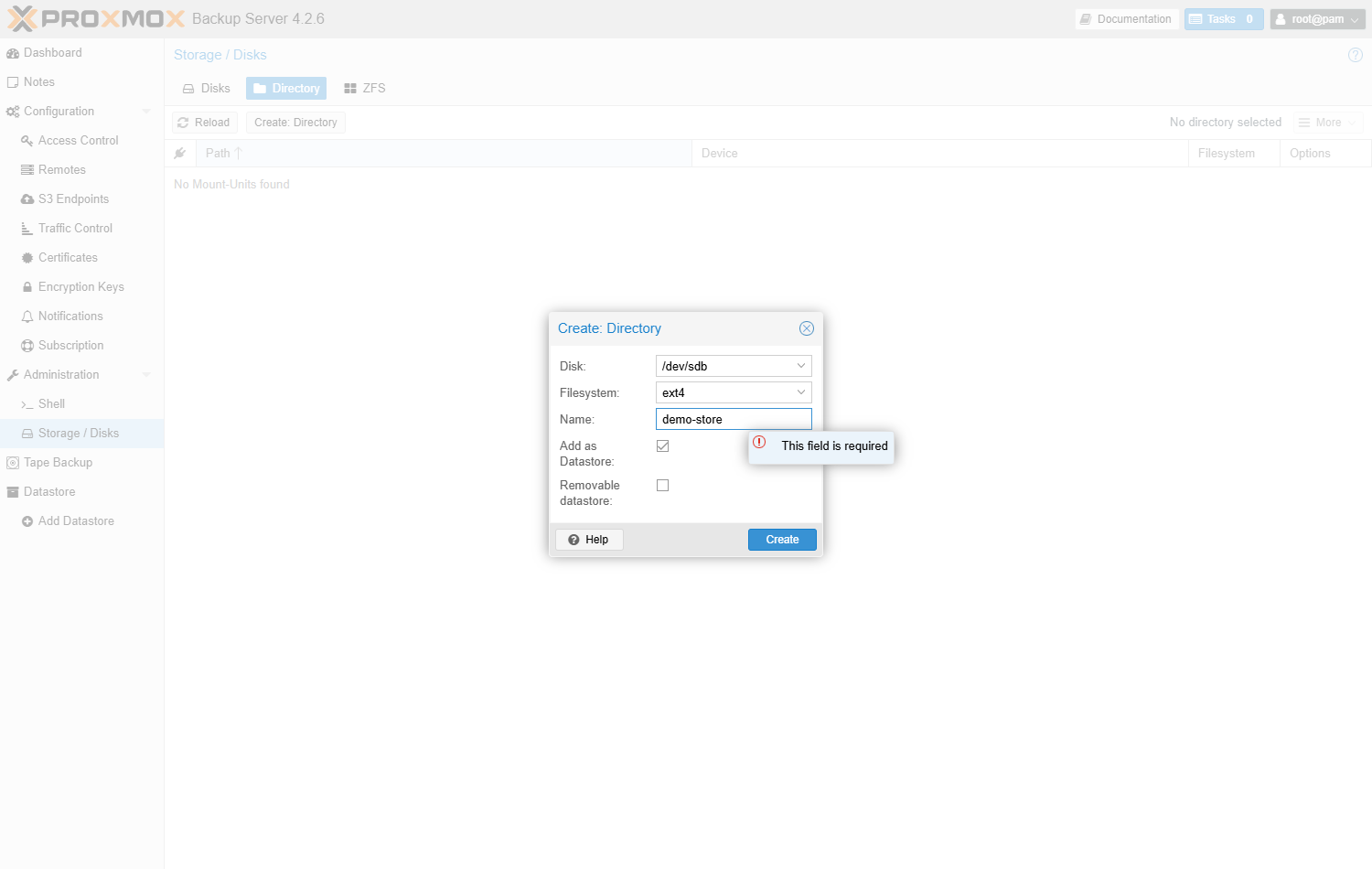Click the Tape Backup icon
Image resolution: width=1372 pixels, height=869 pixels.
click(x=13, y=463)
